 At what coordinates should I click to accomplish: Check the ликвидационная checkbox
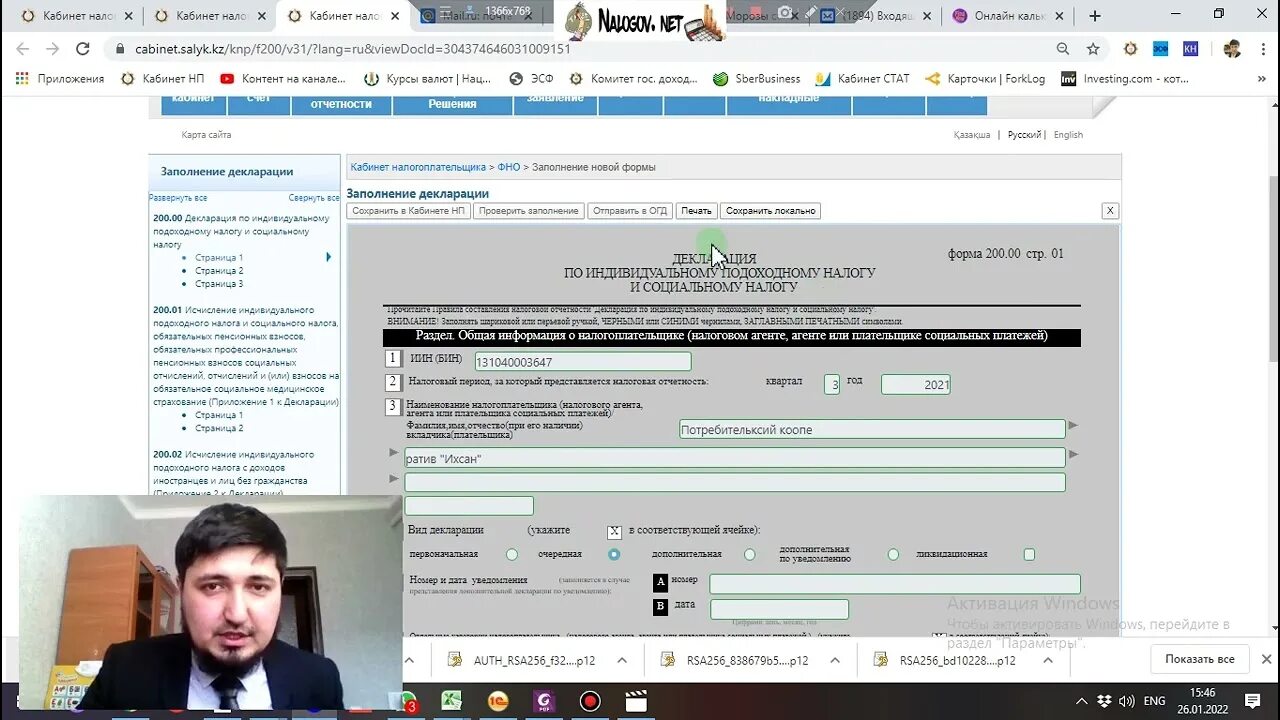coord(1029,554)
